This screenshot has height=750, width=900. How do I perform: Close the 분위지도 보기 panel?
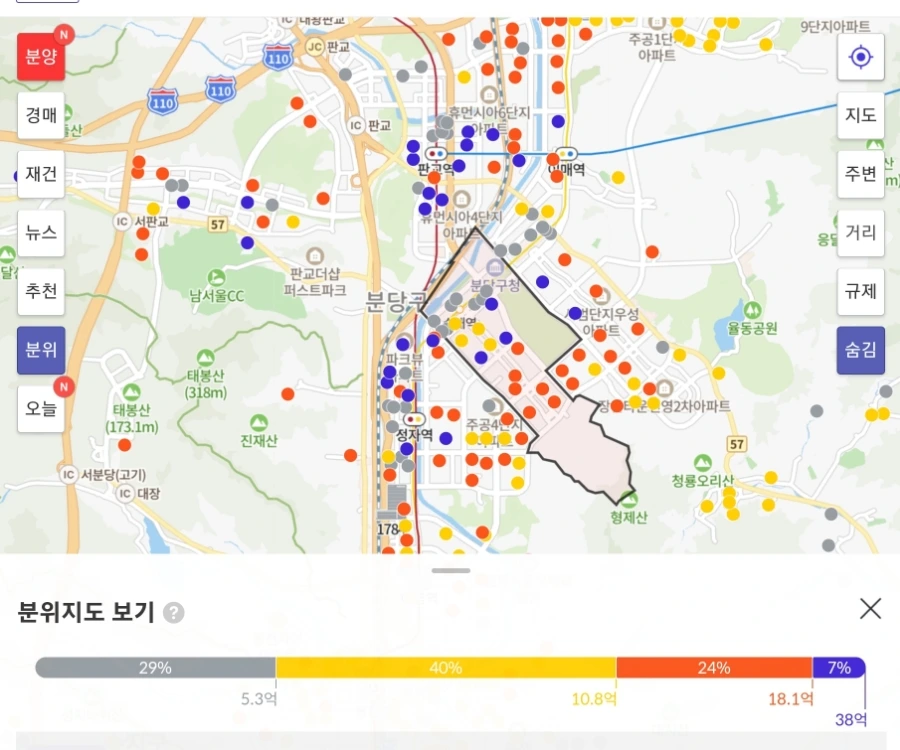tap(870, 608)
